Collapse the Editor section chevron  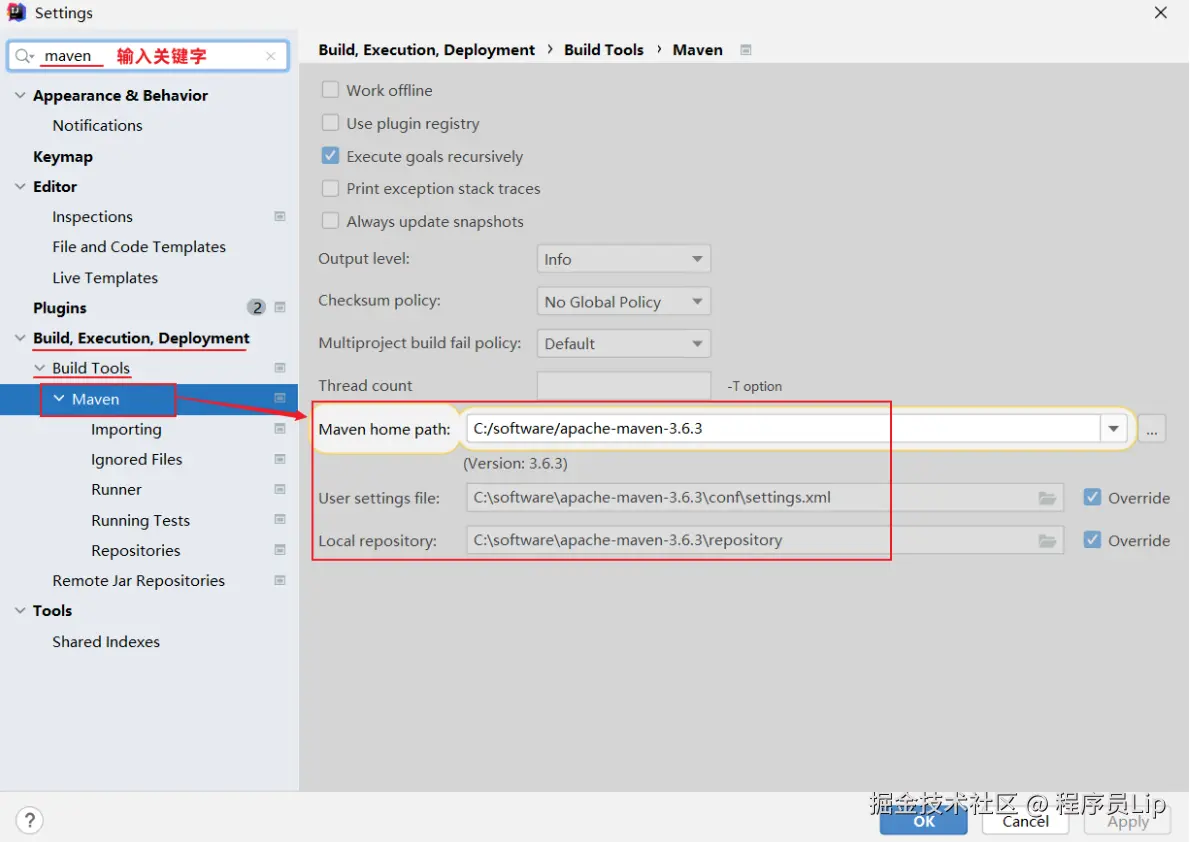tap(20, 186)
